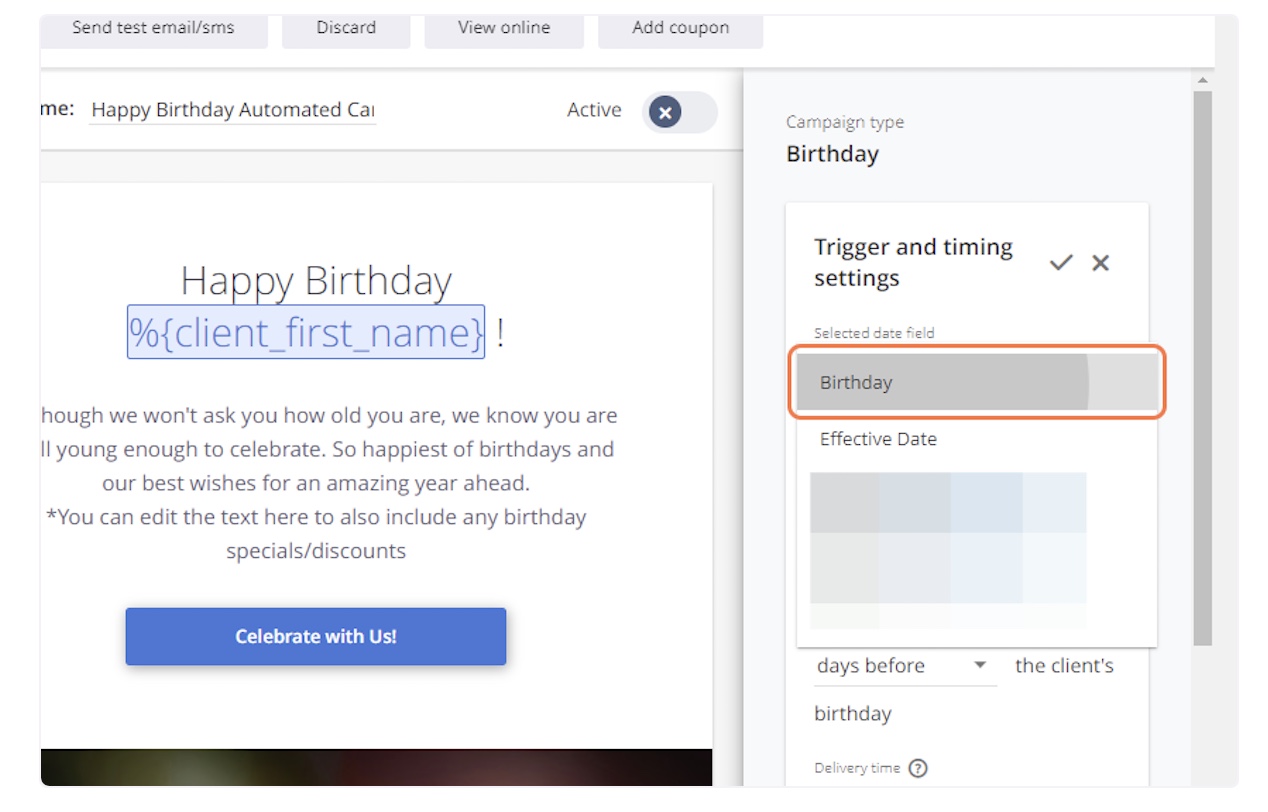Click the Delivery time help icon
This screenshot has height=812, width=1268.
[918, 768]
